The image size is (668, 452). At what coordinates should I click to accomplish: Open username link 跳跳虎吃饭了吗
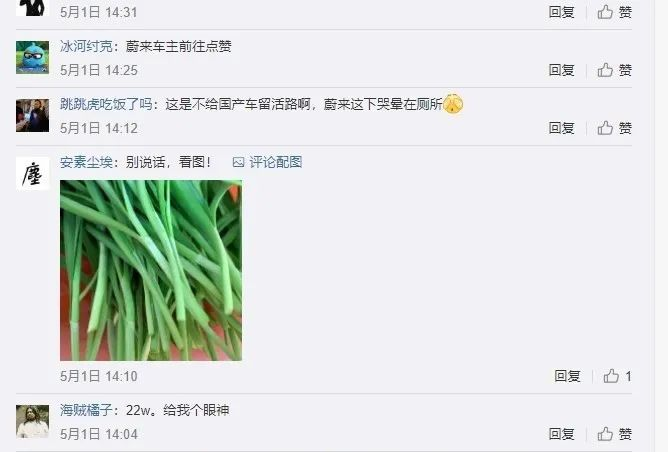tap(106, 104)
